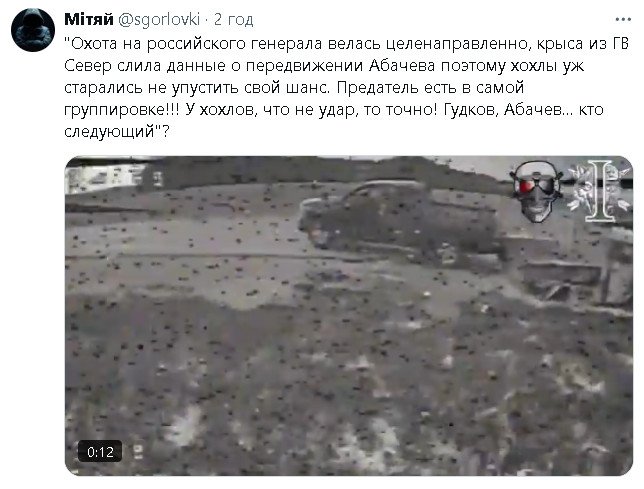
Task: Click the word 'группировке!!!' in the tweet
Action: [x=122, y=110]
